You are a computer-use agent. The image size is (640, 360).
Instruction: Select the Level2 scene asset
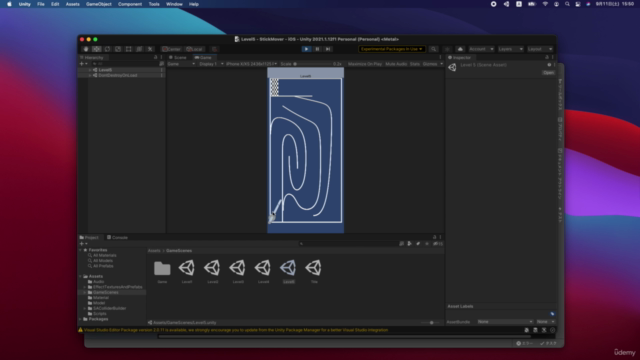pos(212,271)
